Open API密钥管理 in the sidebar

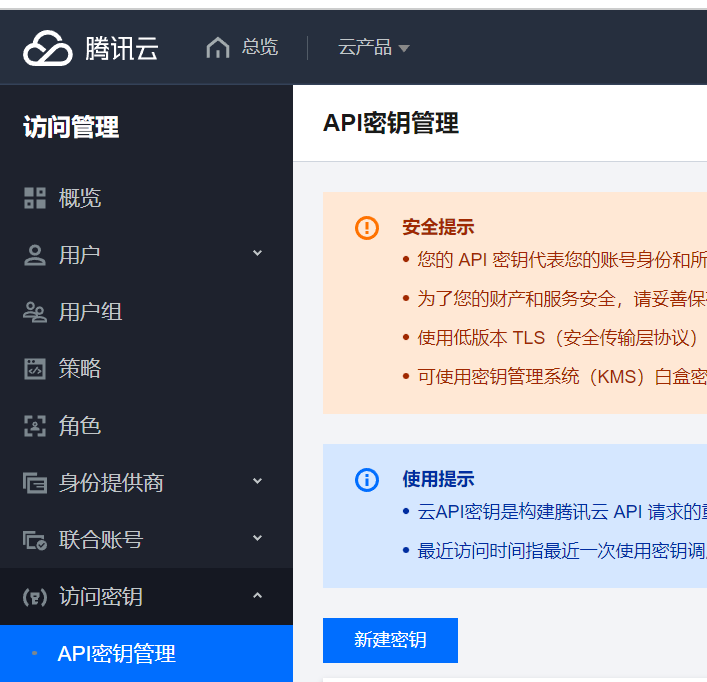tap(146, 654)
